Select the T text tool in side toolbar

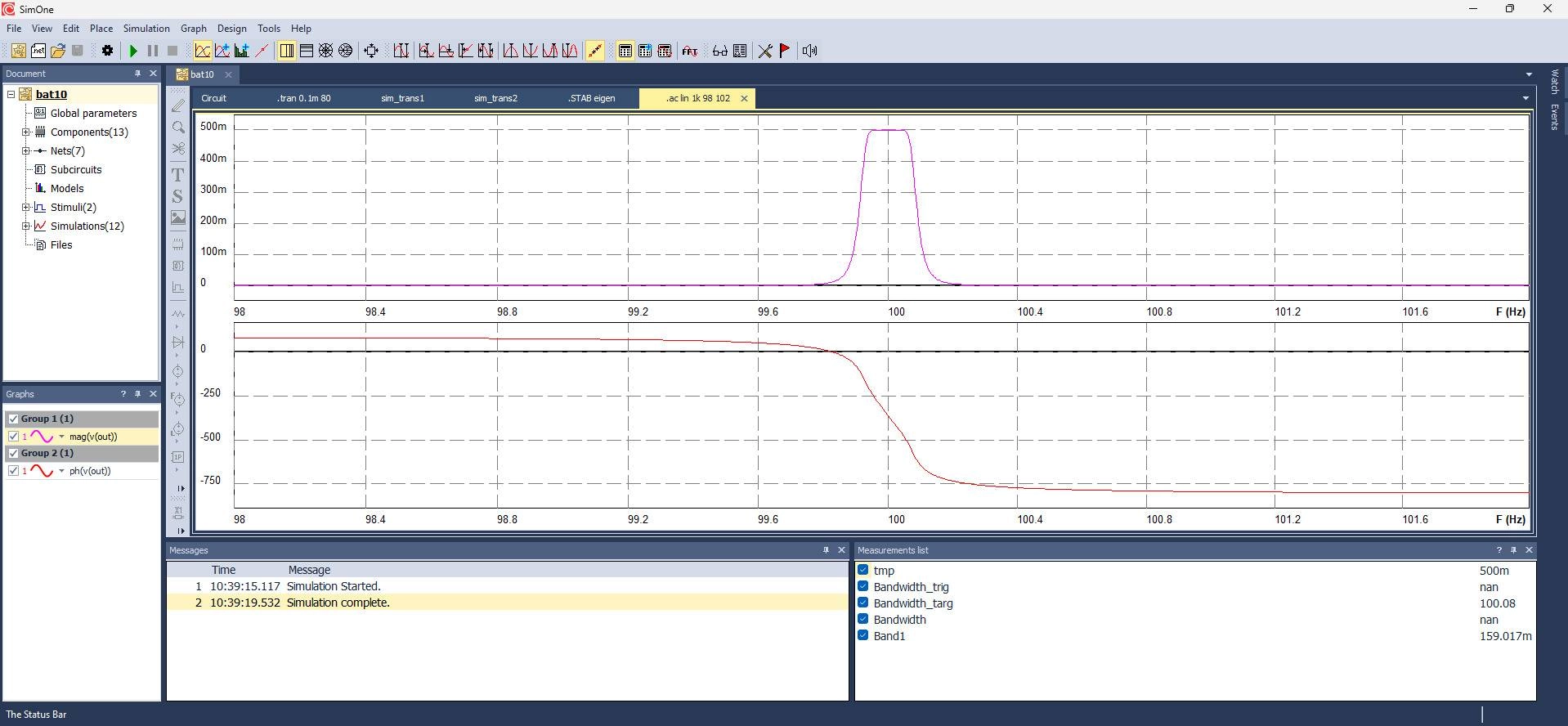(x=177, y=174)
